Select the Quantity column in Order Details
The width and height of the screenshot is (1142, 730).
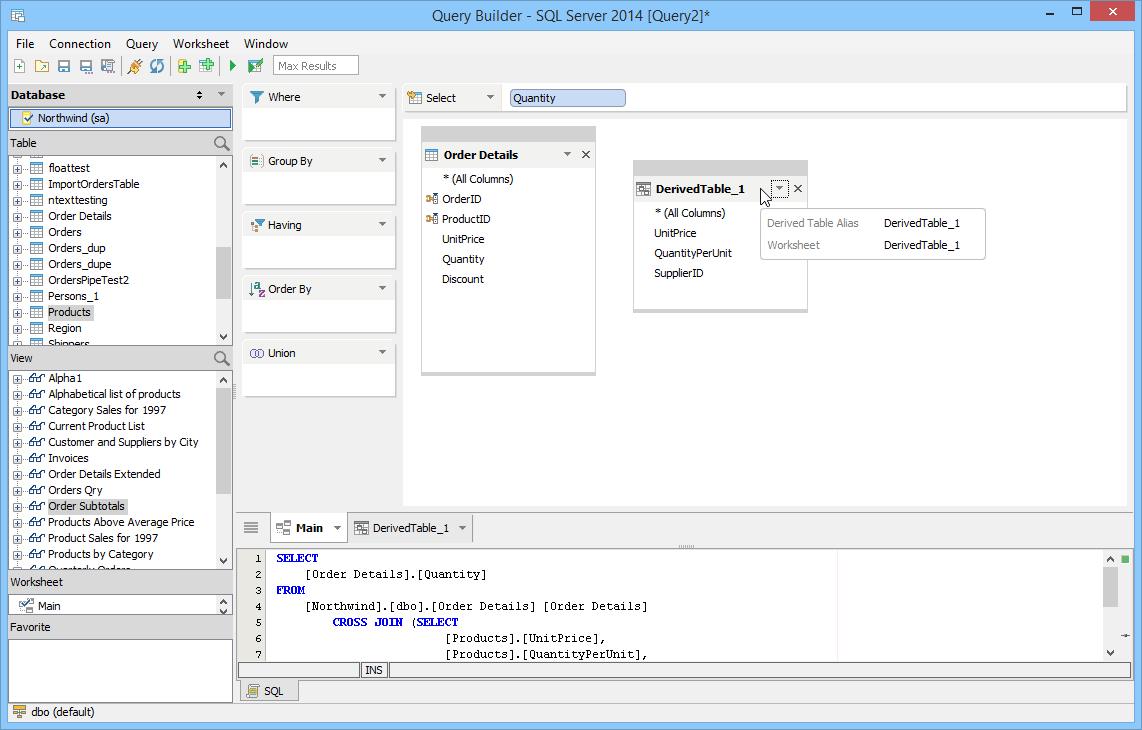[x=463, y=259]
